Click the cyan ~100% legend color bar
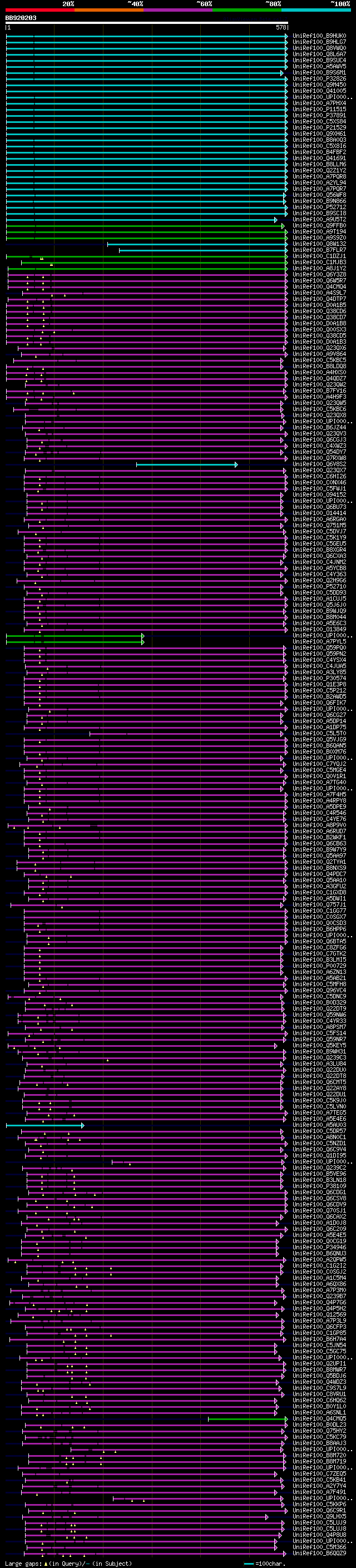356x1568 pixels. [316, 11]
